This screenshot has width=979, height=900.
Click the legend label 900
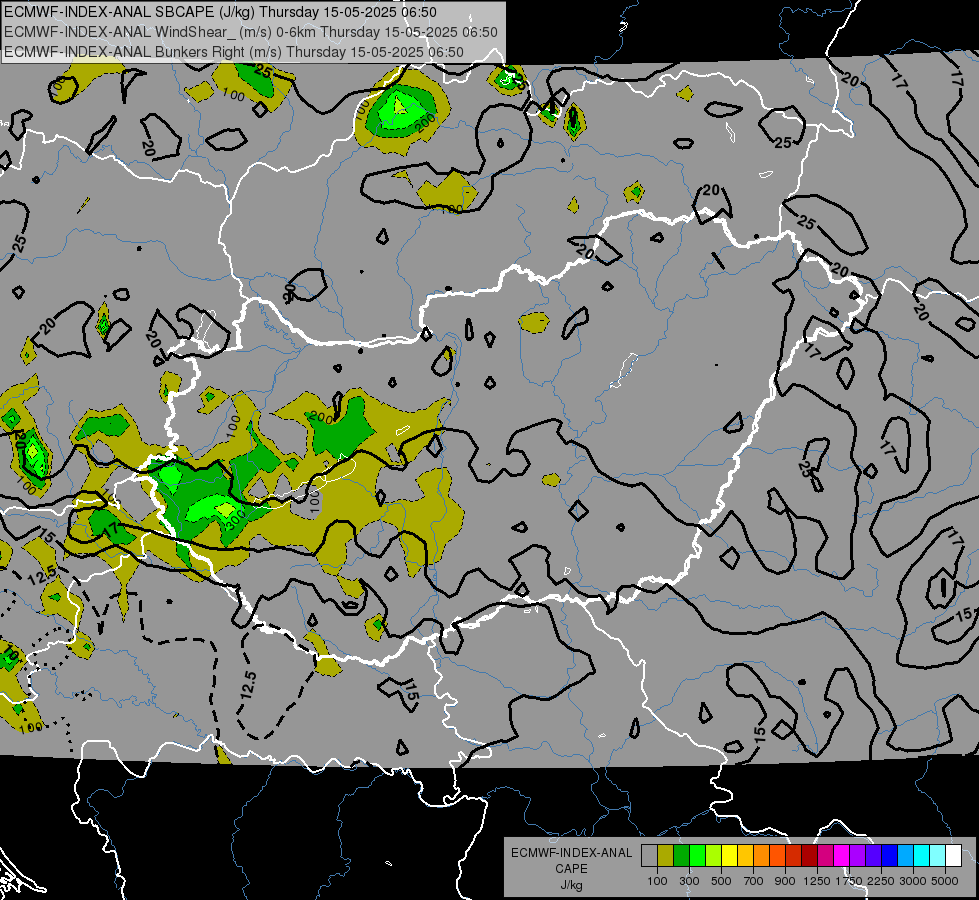[x=785, y=881]
